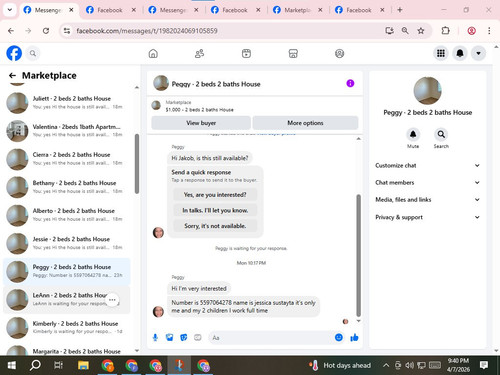
Task: Open Chrome profile avatar icon
Action: click(471, 31)
